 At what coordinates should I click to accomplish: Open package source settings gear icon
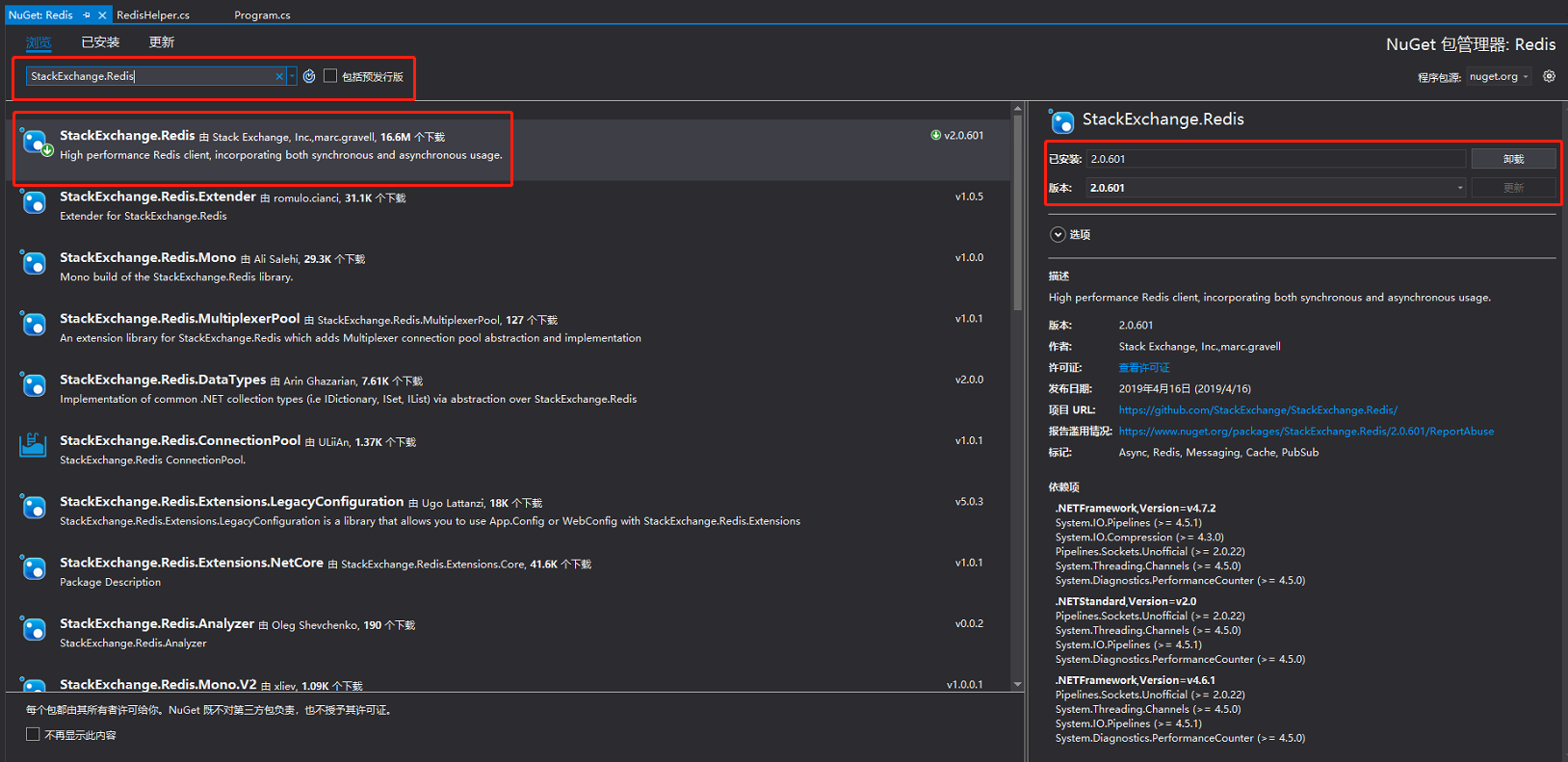1549,76
